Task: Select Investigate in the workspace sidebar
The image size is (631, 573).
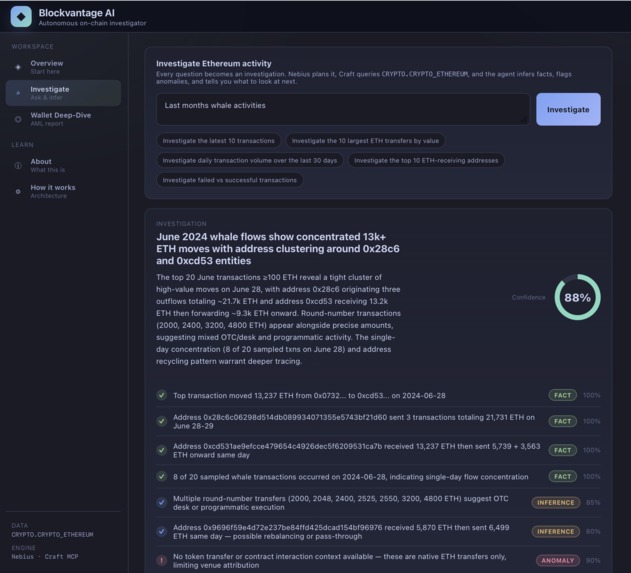Action: (63, 93)
